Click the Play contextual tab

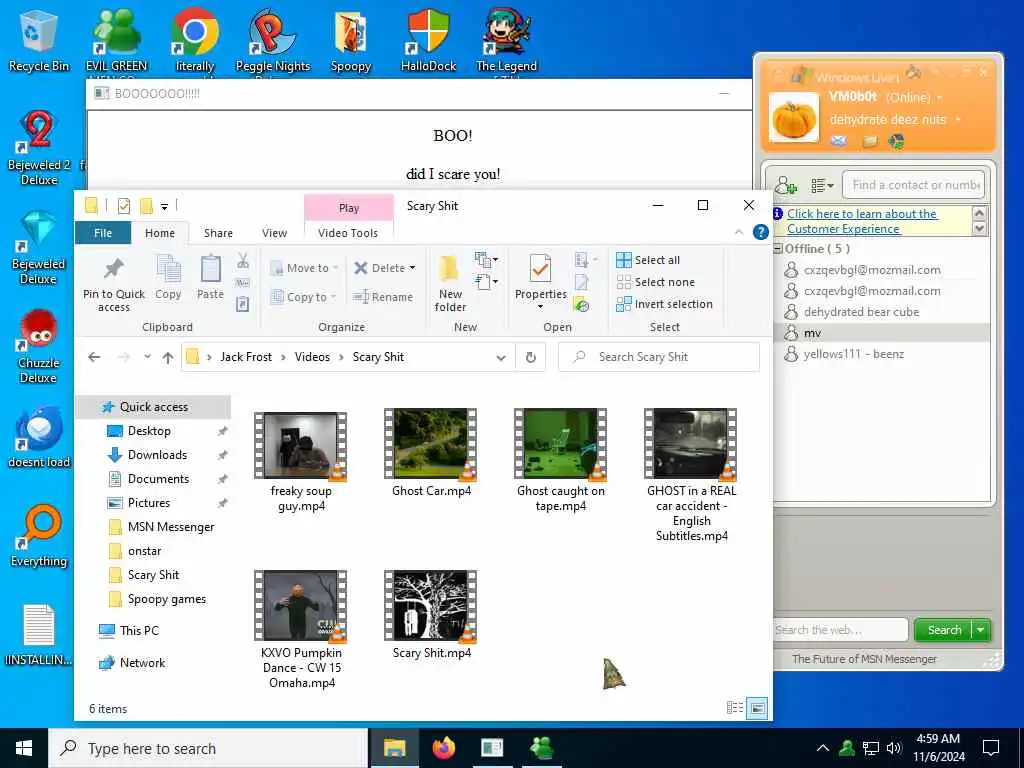point(349,208)
